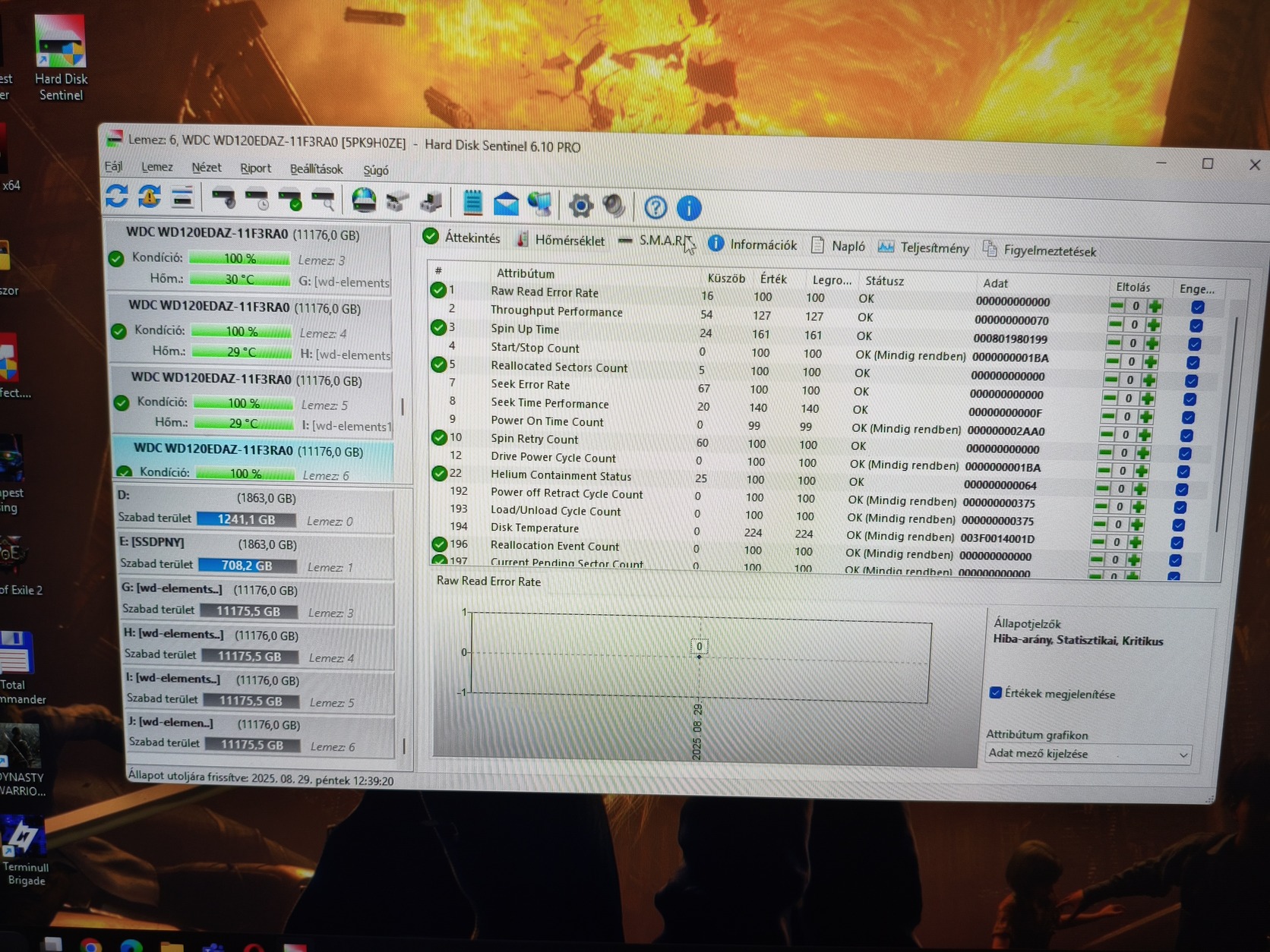The height and width of the screenshot is (952, 1270).
Task: Select the WD120EDAZ disk labeled Lemez: 4
Action: pos(251,330)
